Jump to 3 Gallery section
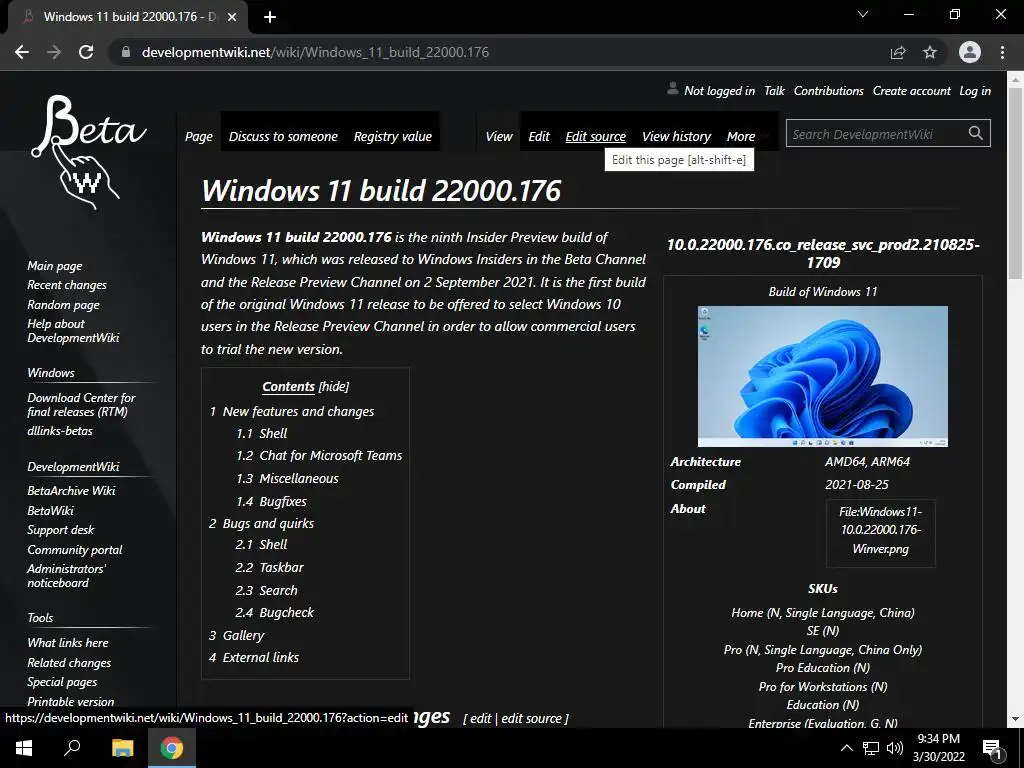1024x768 pixels. 236,635
